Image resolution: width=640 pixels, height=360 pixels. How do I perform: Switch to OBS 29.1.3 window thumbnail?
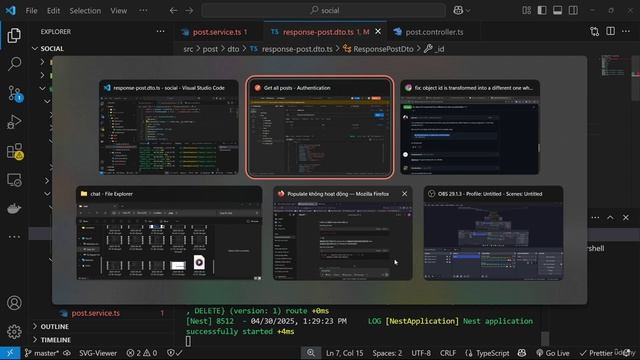pyautogui.click(x=493, y=233)
